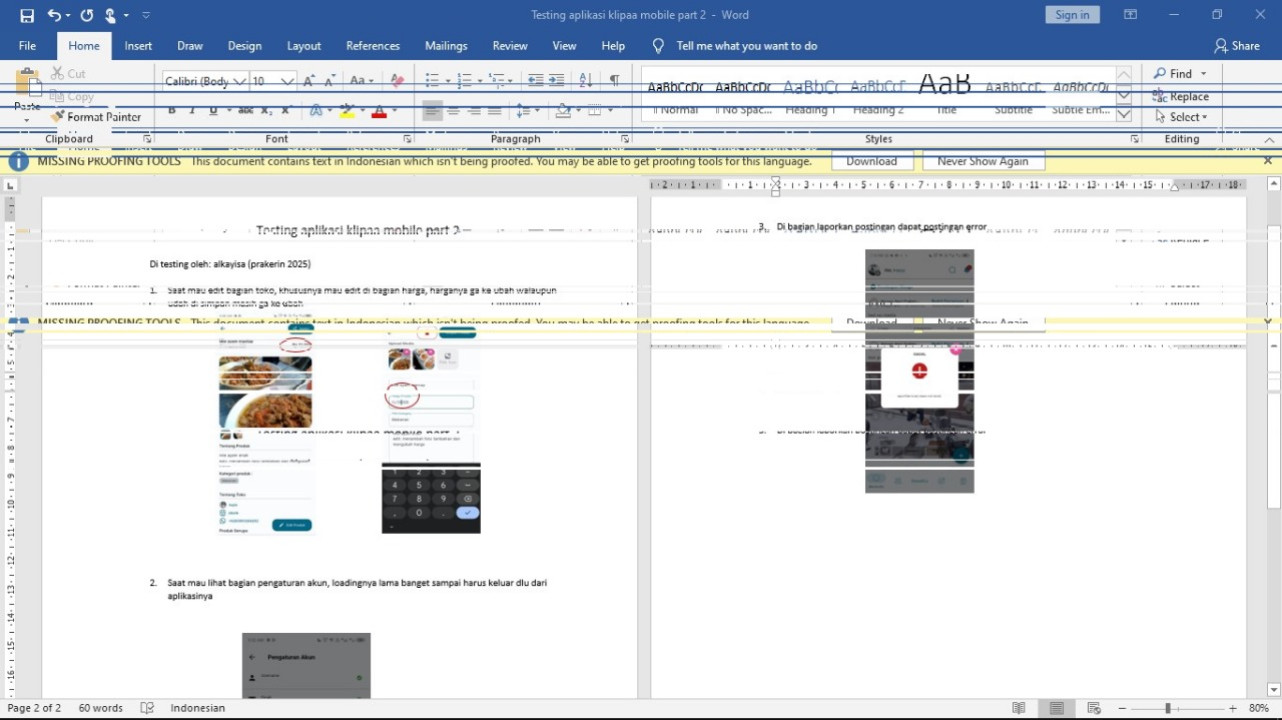The height and width of the screenshot is (720, 1282).
Task: Click the Increase Indent icon
Action: [x=557, y=80]
